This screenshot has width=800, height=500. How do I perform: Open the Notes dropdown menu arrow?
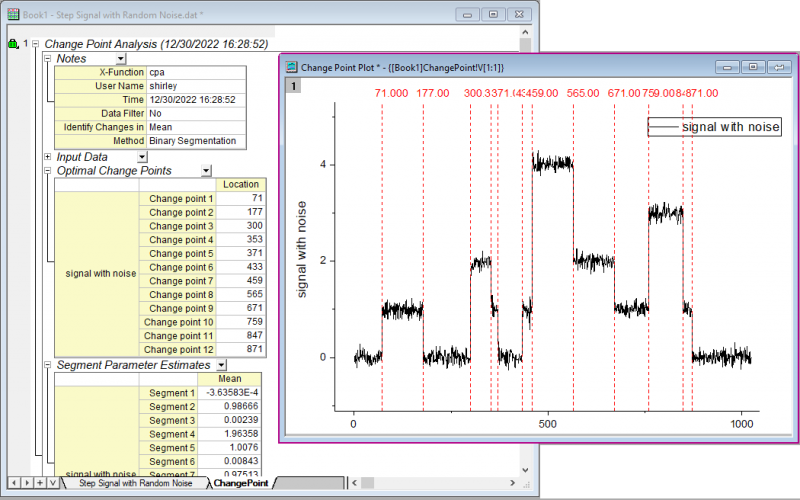click(x=121, y=59)
